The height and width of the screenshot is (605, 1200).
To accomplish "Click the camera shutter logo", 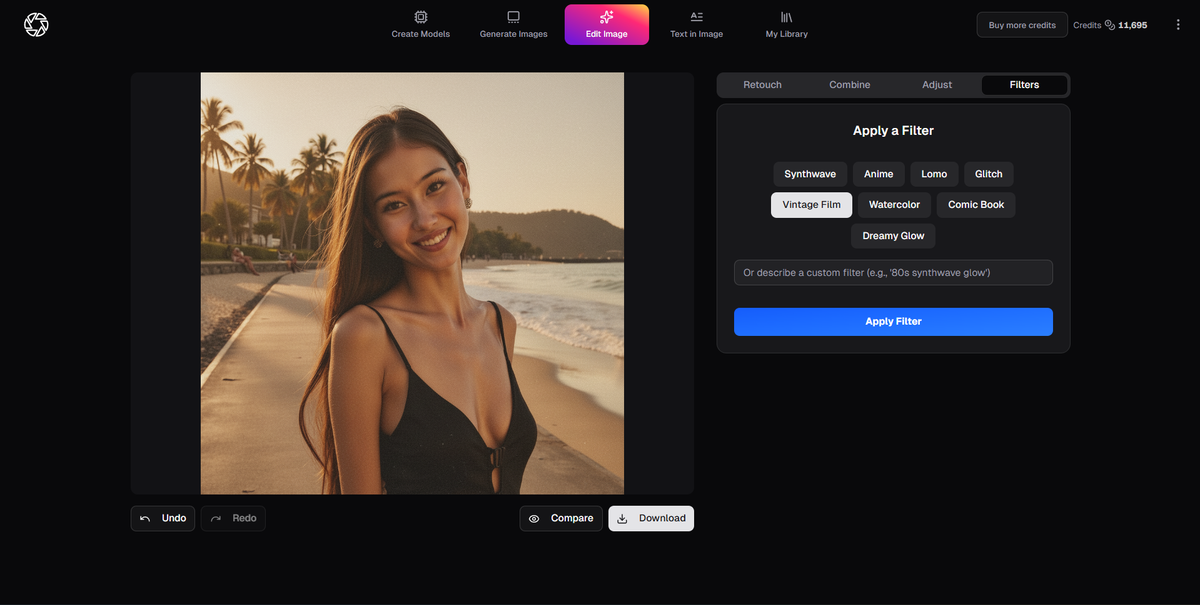I will [x=36, y=24].
